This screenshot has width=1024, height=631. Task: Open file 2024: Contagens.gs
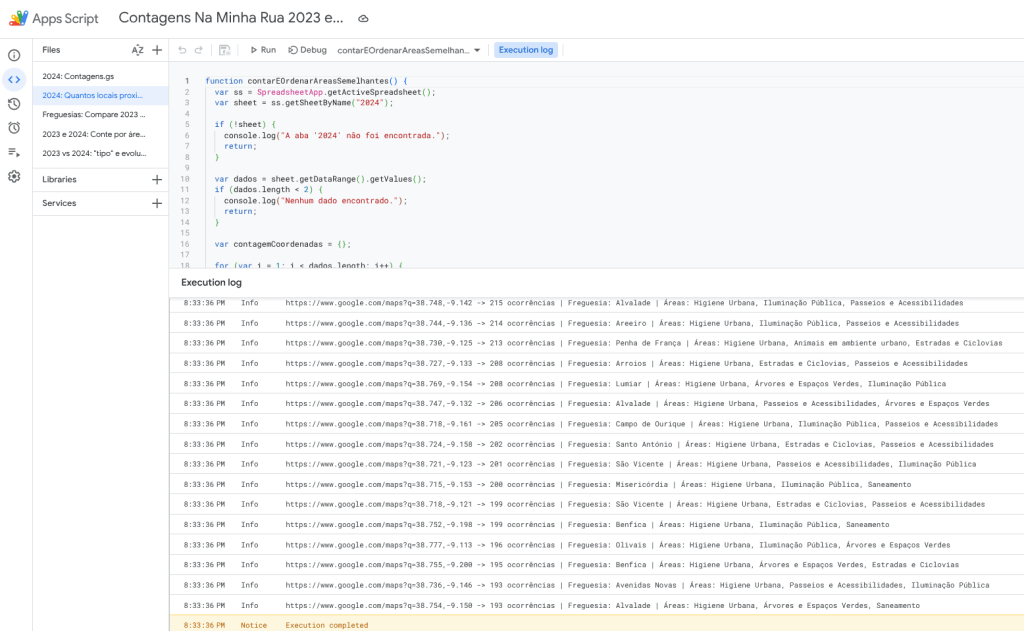click(x=79, y=76)
